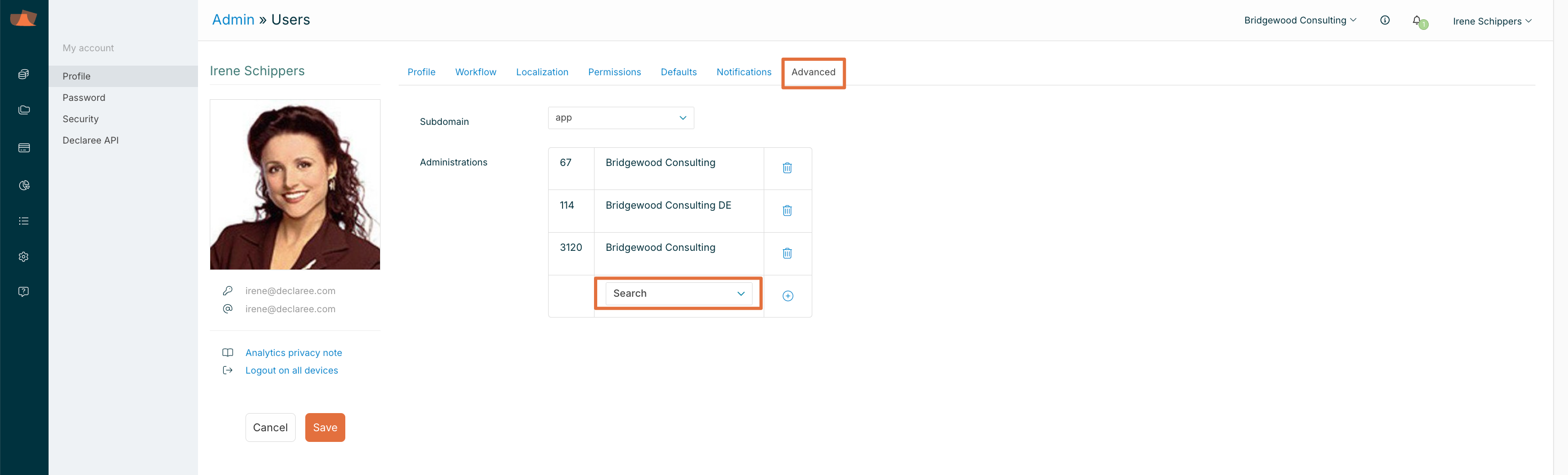
Task: Click Irene Schippers' profile photo
Action: pos(295,185)
